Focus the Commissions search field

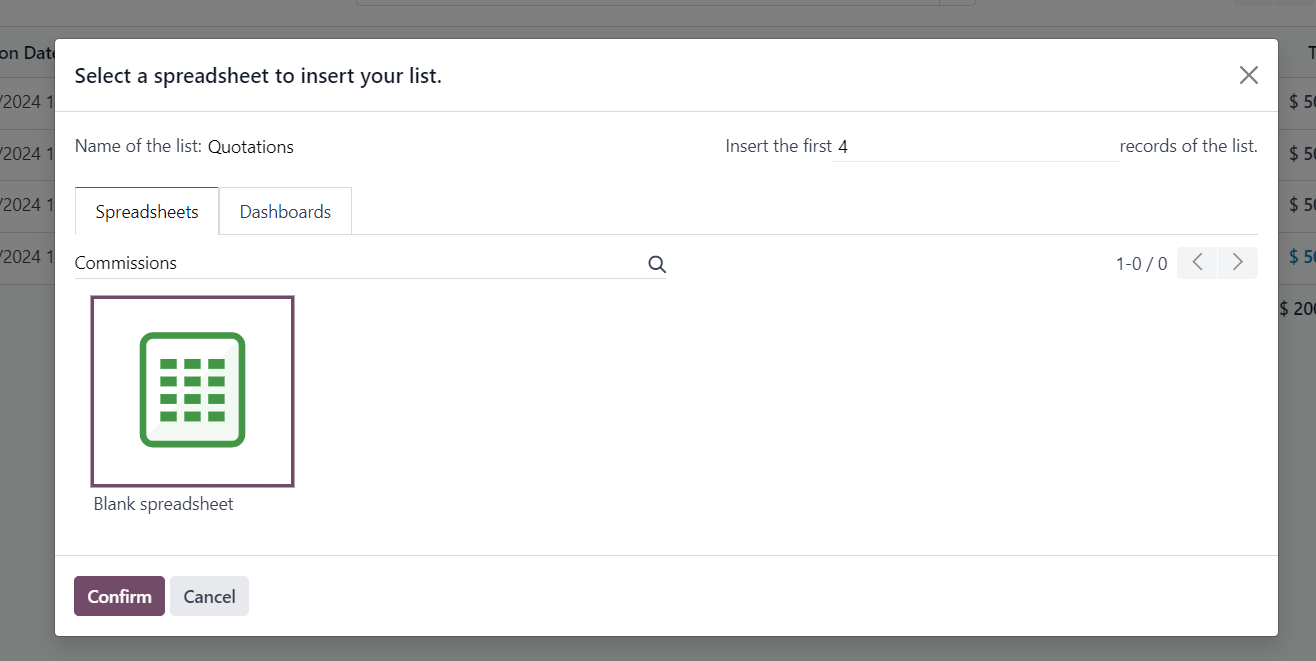359,263
